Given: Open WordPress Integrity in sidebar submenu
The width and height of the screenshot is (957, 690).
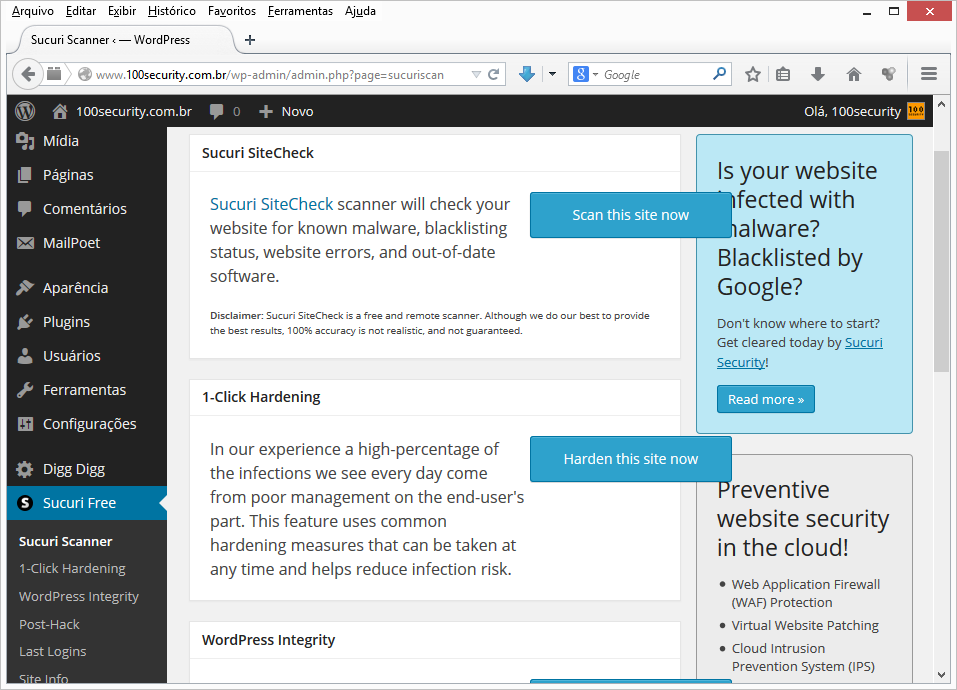Looking at the screenshot, I should 79,597.
